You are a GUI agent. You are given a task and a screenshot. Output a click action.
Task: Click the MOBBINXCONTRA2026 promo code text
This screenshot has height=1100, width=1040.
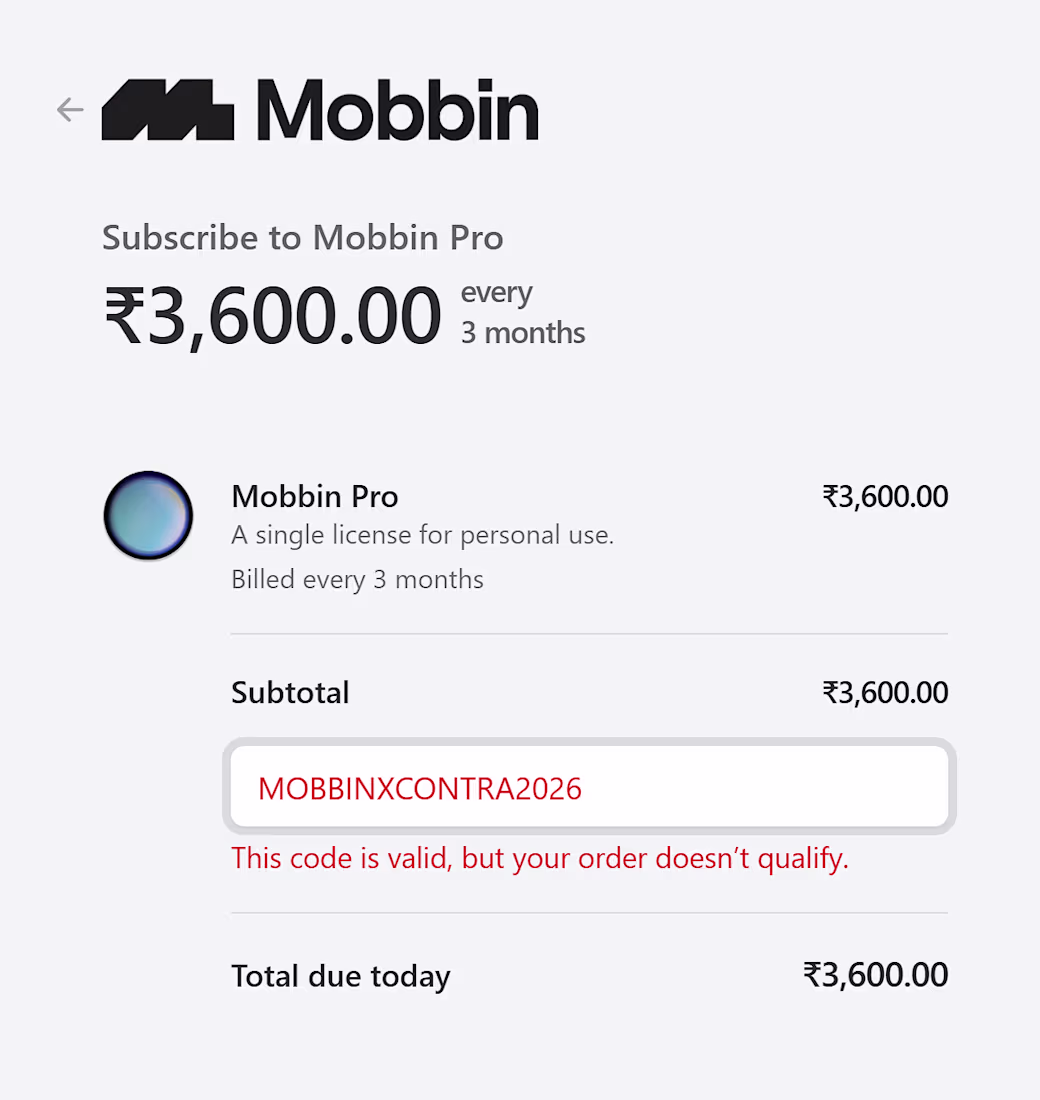point(420,789)
